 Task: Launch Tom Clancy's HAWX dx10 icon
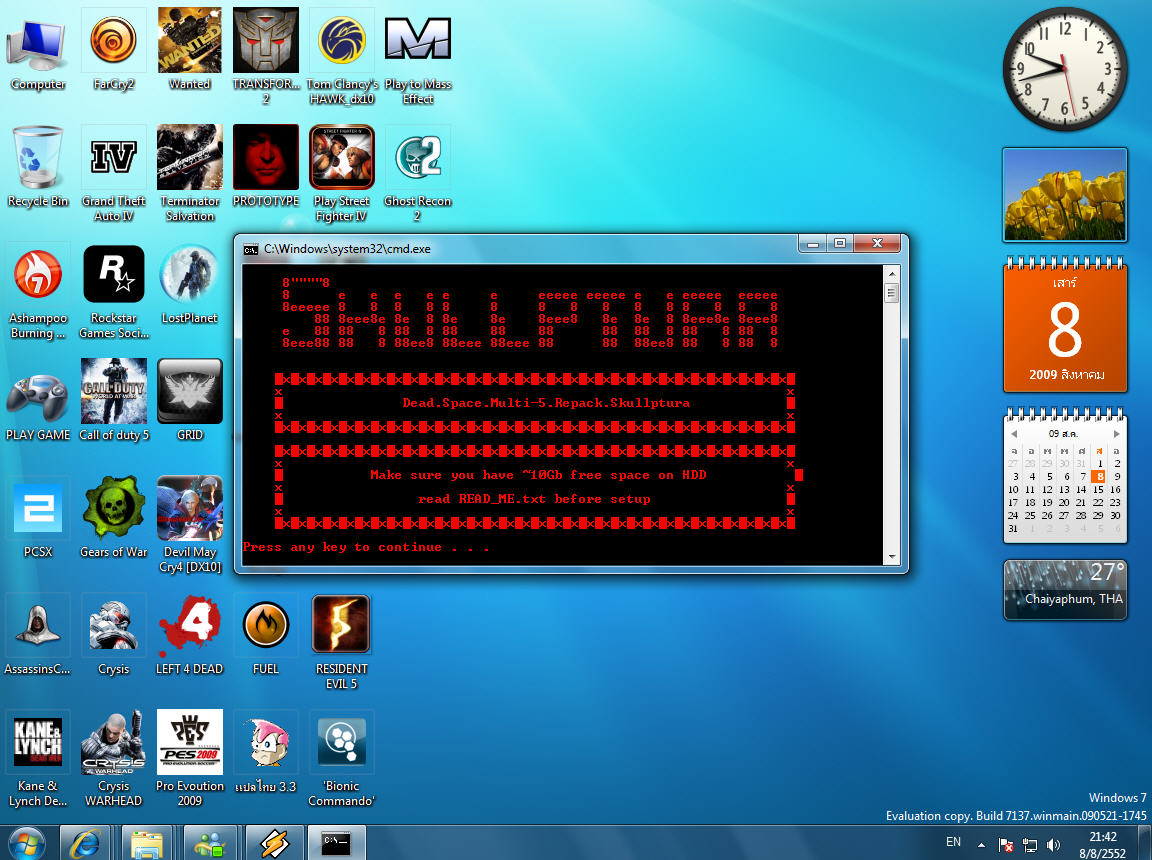tap(342, 56)
